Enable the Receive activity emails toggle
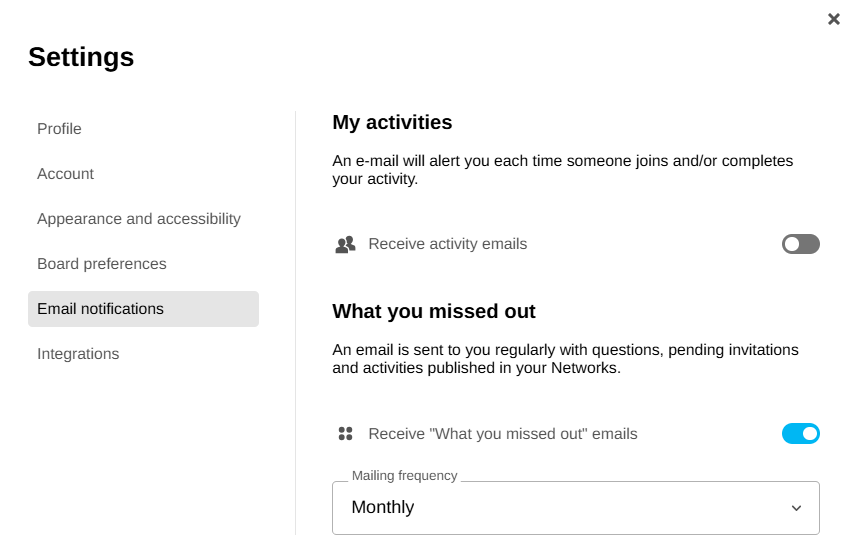The width and height of the screenshot is (846, 559). point(800,244)
